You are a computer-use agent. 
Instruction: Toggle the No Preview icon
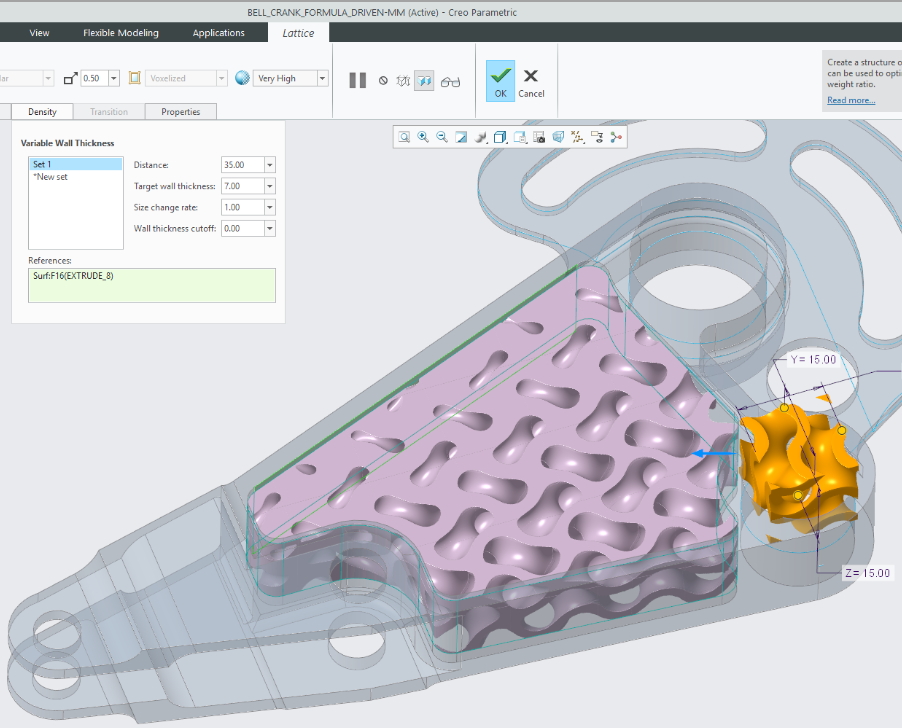tap(383, 80)
